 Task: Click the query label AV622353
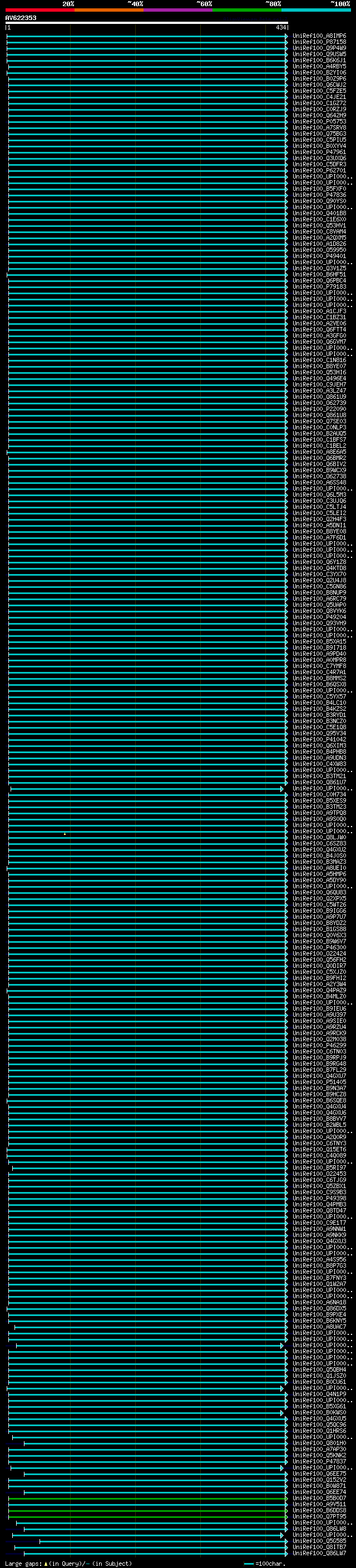[x=21, y=18]
